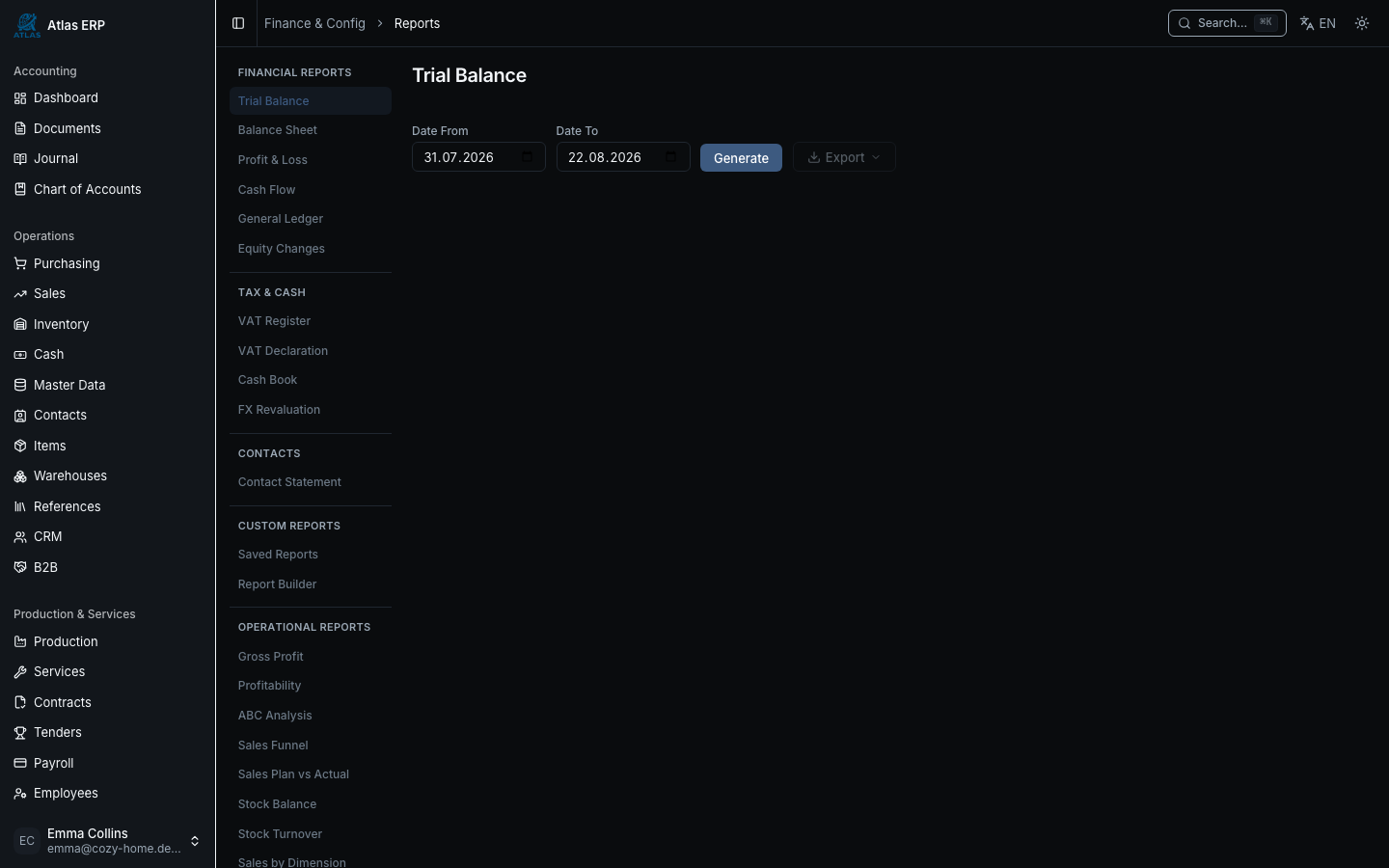Image resolution: width=1389 pixels, height=868 pixels.
Task: Expand Emma Collins user menu
Action: point(107,841)
